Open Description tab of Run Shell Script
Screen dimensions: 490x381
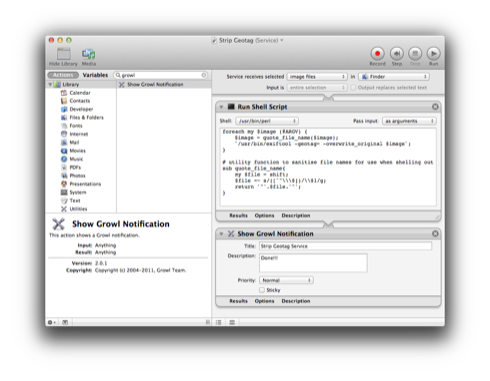pyautogui.click(x=296, y=216)
